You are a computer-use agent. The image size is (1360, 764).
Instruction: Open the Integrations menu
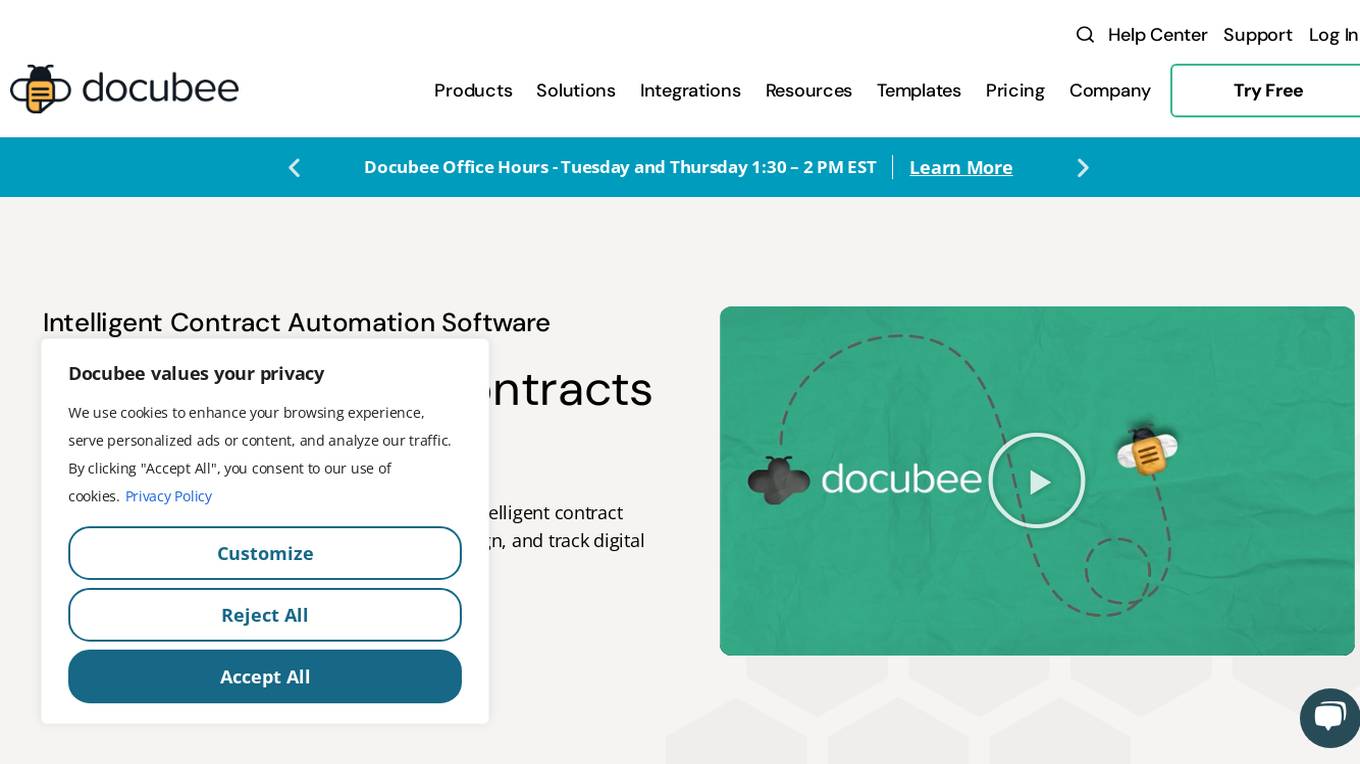click(x=690, y=91)
